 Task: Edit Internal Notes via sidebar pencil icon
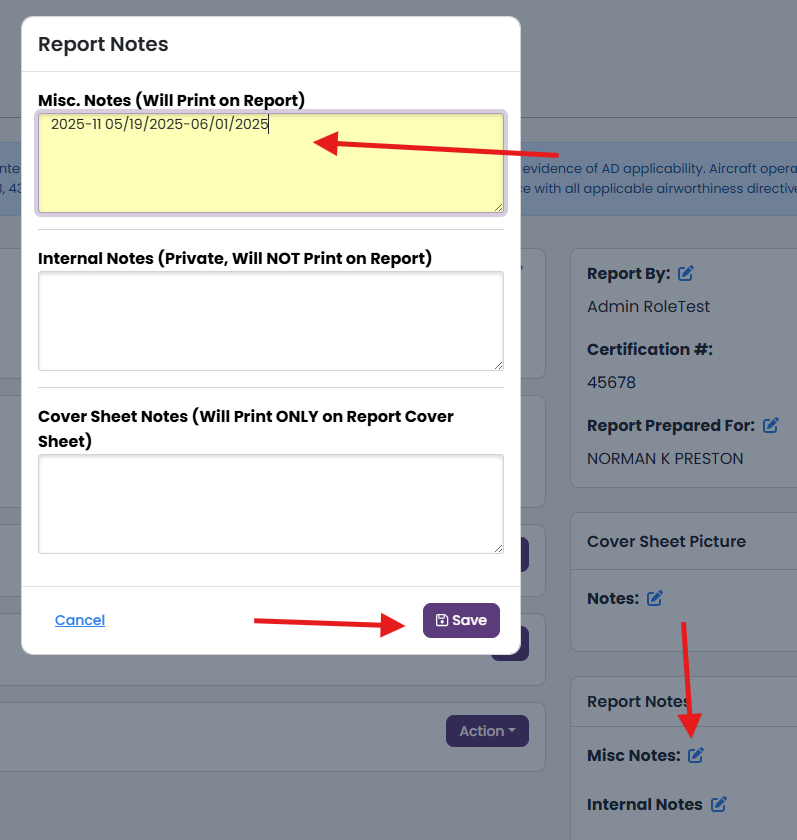click(x=718, y=804)
